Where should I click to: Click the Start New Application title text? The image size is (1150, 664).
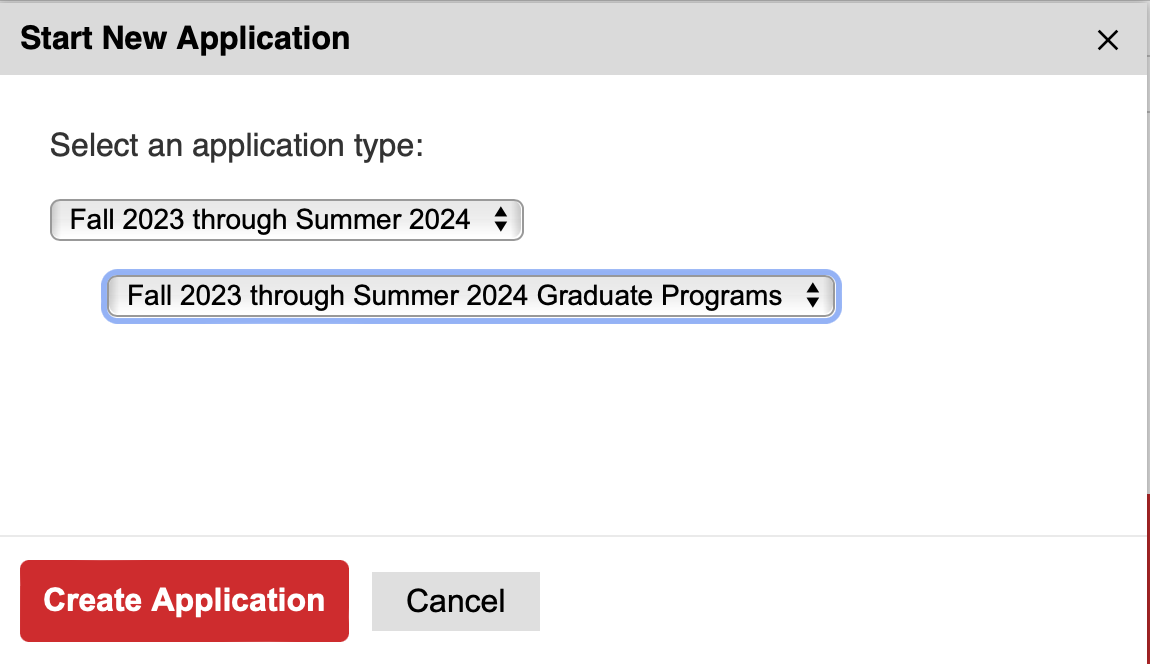pos(185,39)
